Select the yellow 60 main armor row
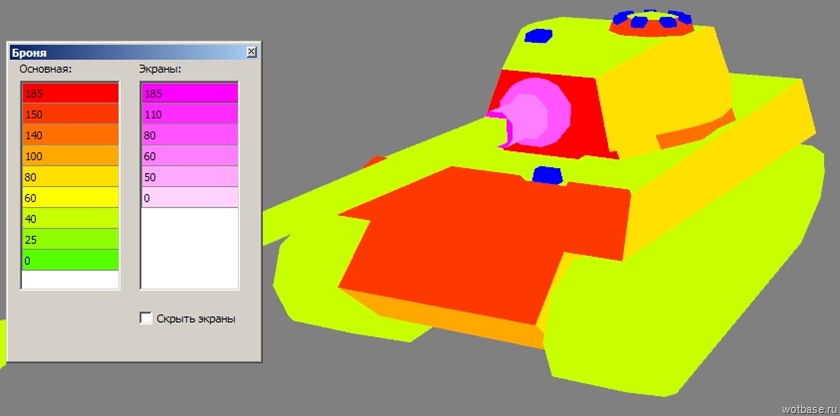This screenshot has height=416, width=840. pos(70,198)
